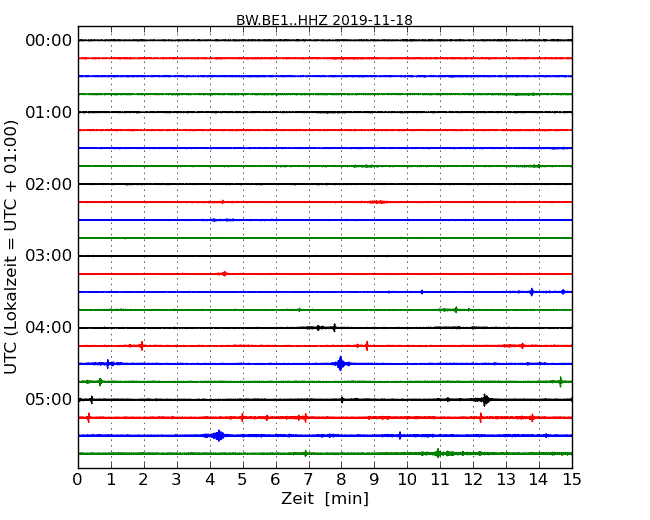Click x-axis tick label 12
650x520 pixels.
tap(473, 479)
